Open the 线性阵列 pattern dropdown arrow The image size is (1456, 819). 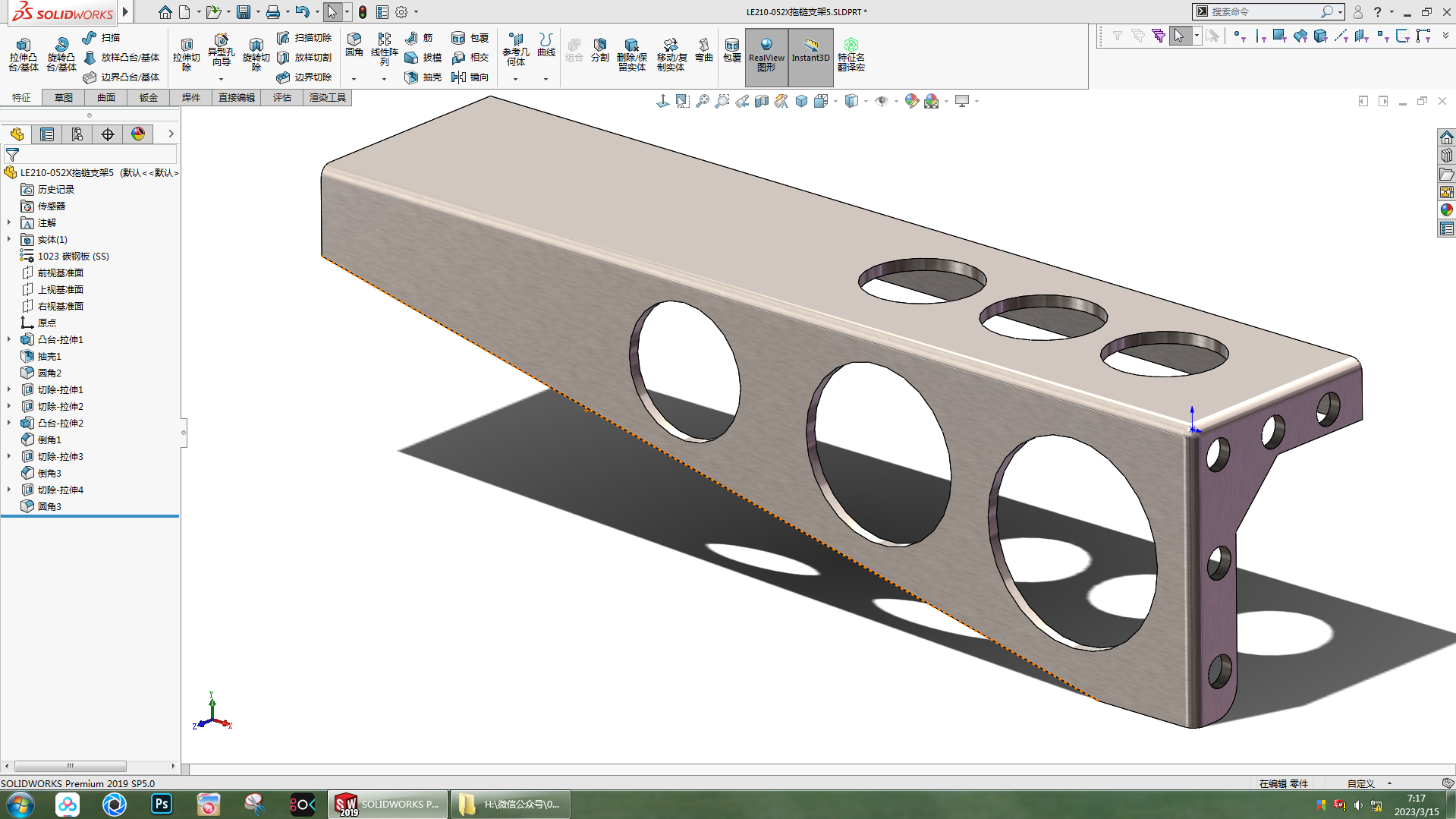tap(384, 79)
